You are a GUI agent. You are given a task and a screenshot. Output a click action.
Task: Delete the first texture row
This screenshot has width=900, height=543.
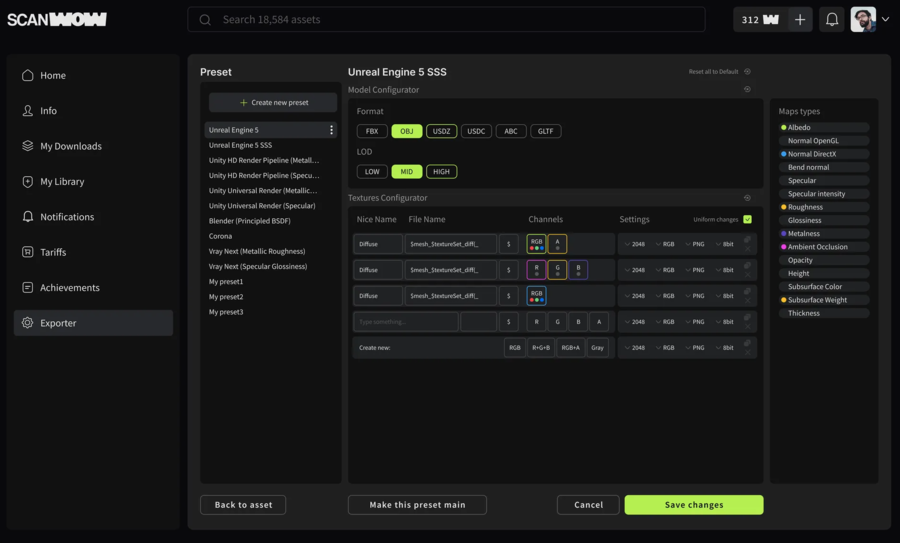point(747,249)
